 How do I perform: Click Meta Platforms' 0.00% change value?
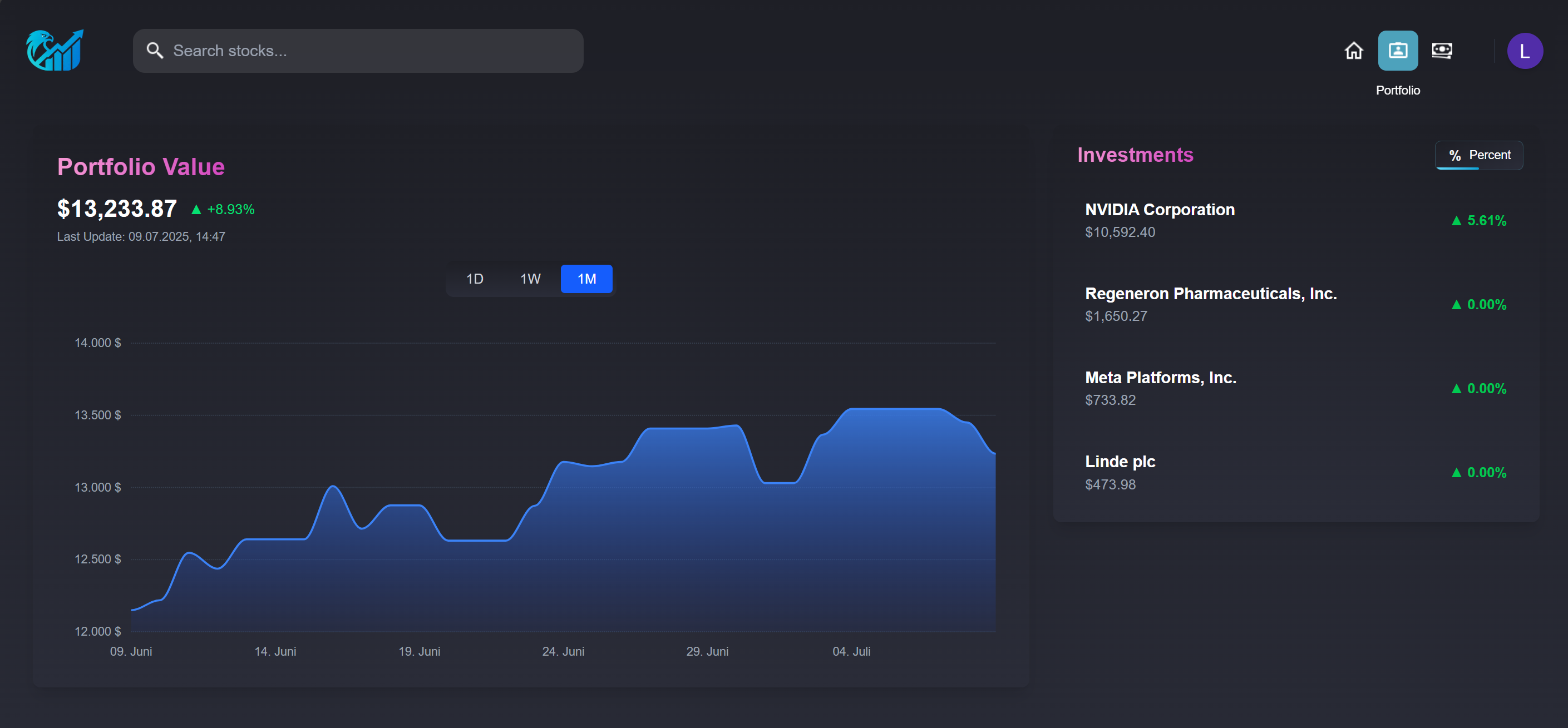coord(1486,389)
